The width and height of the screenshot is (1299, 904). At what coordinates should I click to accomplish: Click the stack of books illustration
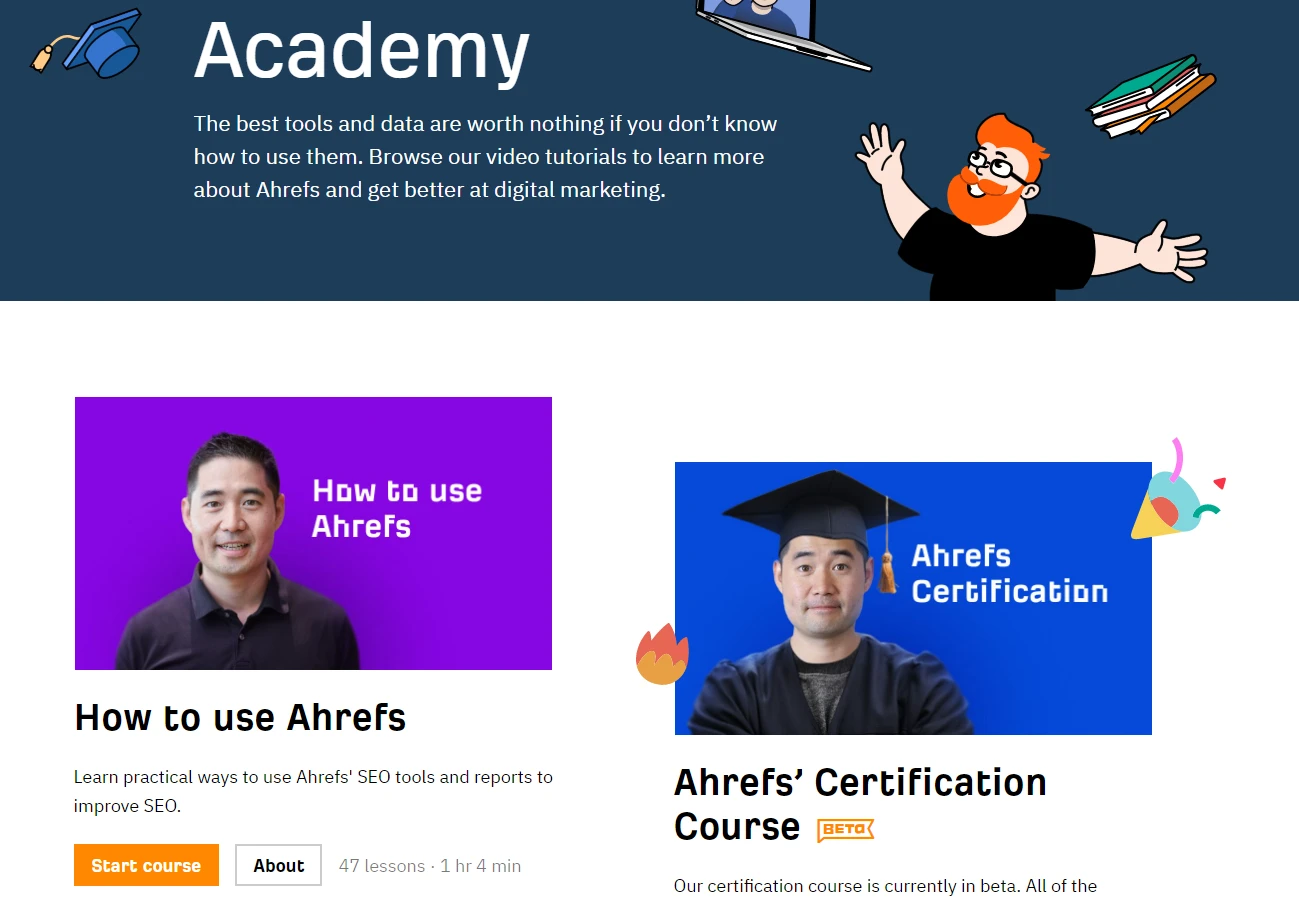coord(1152,97)
